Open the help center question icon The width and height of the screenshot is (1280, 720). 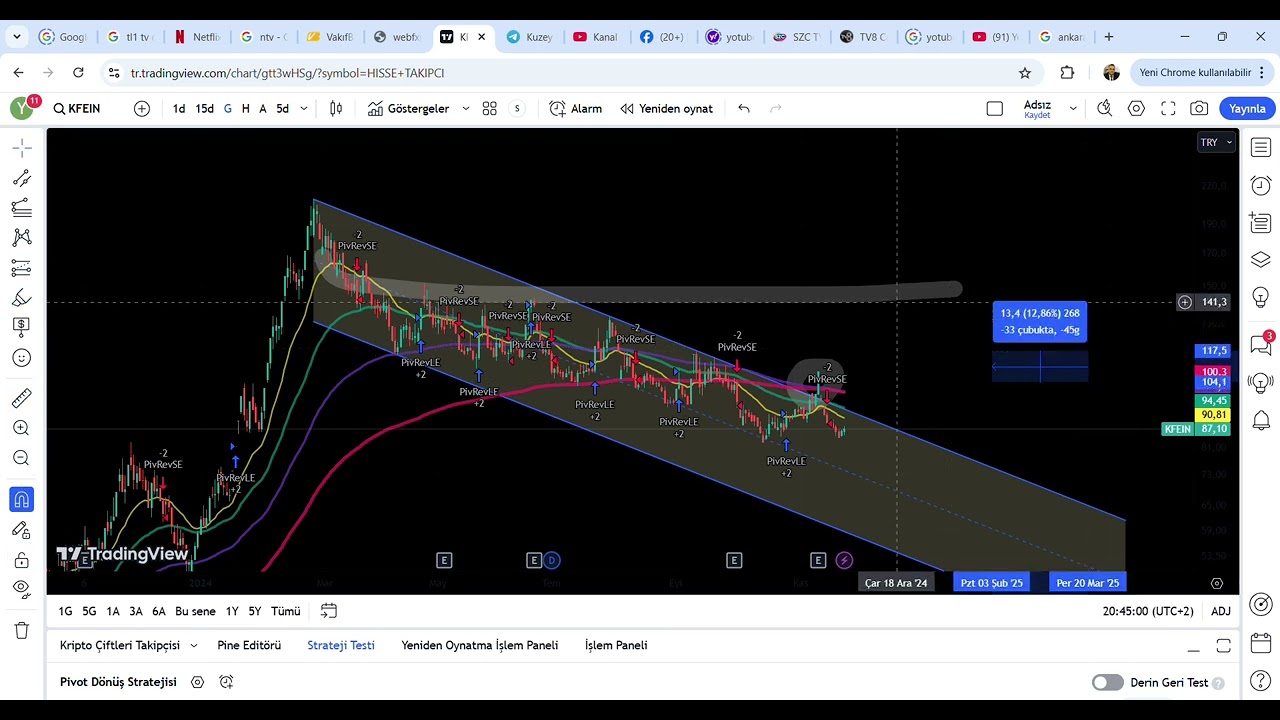pyautogui.click(x=1261, y=682)
